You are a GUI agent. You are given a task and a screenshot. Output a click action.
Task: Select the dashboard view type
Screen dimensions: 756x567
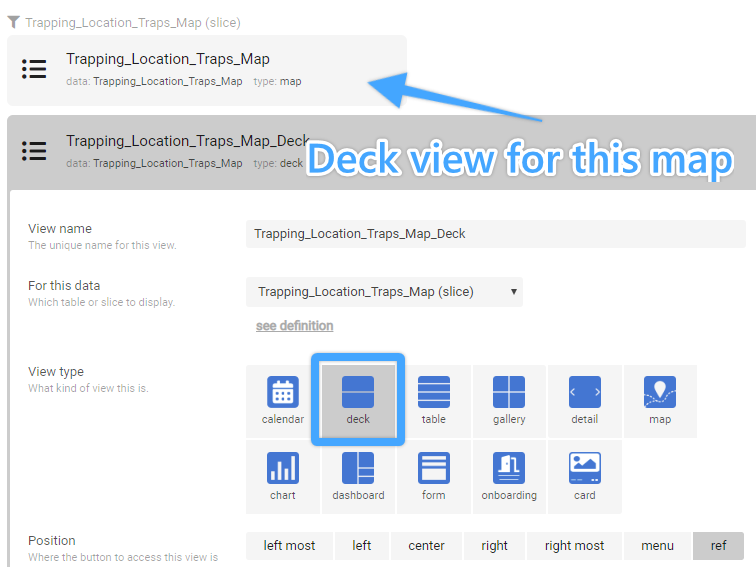[x=358, y=477]
